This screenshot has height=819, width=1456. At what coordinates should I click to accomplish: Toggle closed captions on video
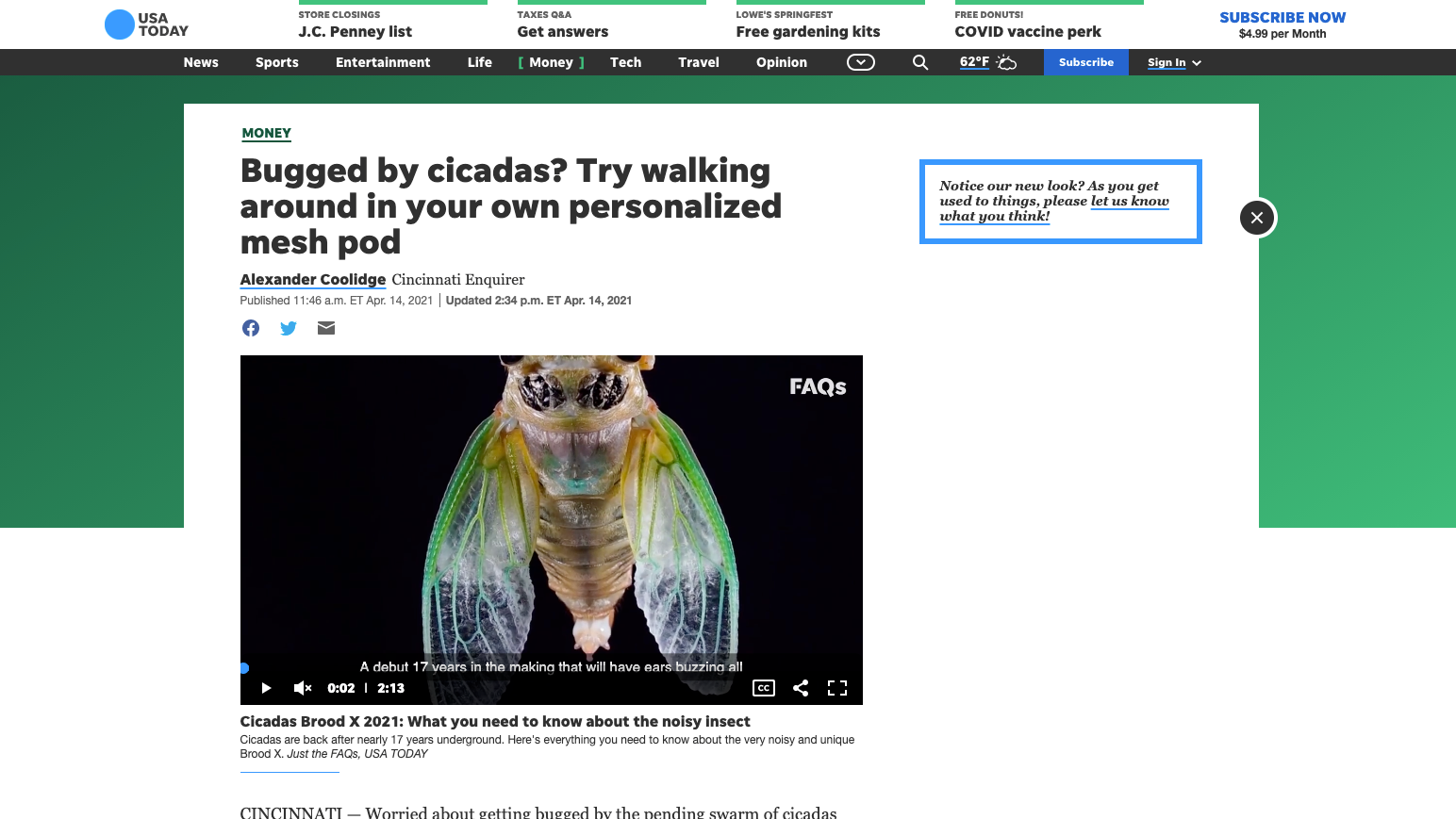[x=764, y=688]
